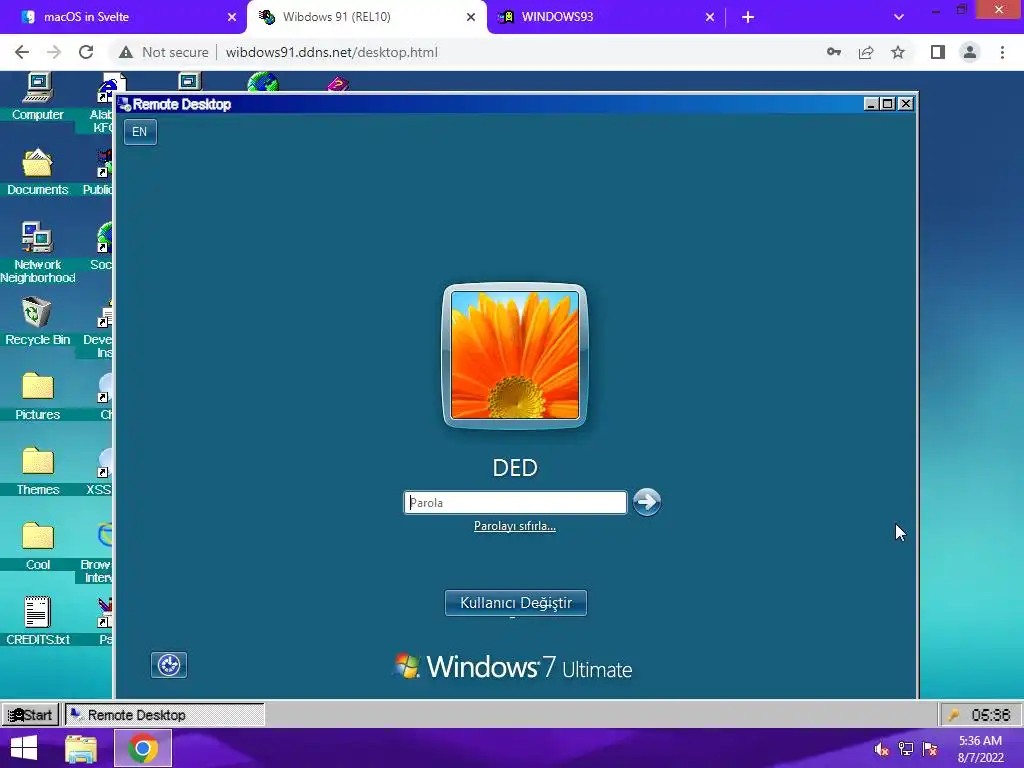Open the Themes folder icon
The width and height of the screenshot is (1024, 768).
click(37, 471)
